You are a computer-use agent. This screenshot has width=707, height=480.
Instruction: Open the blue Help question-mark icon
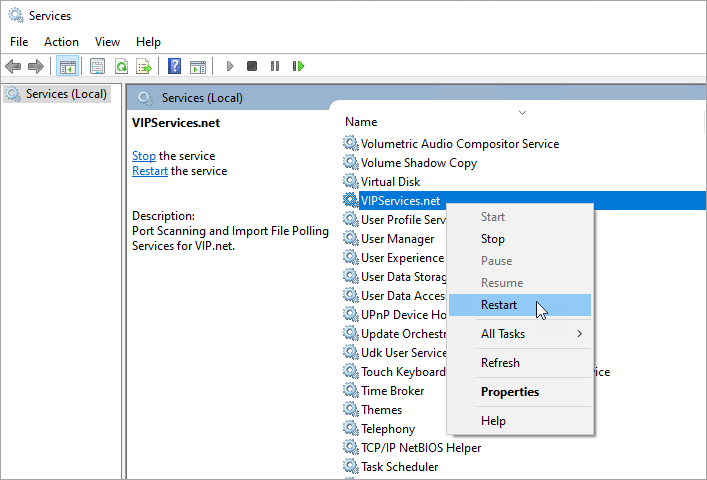coord(174,67)
